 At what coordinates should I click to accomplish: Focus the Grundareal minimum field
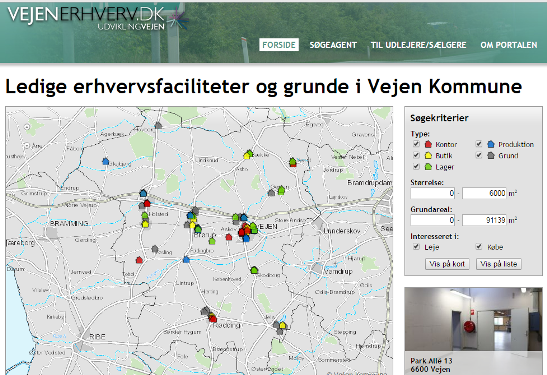pos(433,220)
